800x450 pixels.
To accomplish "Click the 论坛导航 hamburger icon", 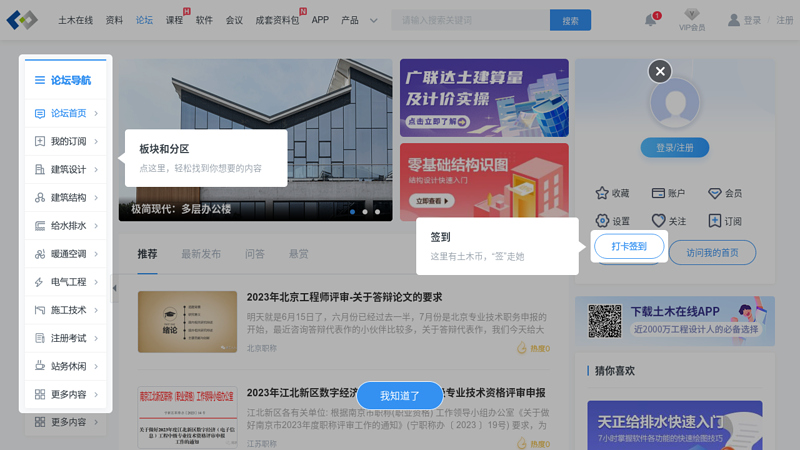I will click(x=40, y=80).
